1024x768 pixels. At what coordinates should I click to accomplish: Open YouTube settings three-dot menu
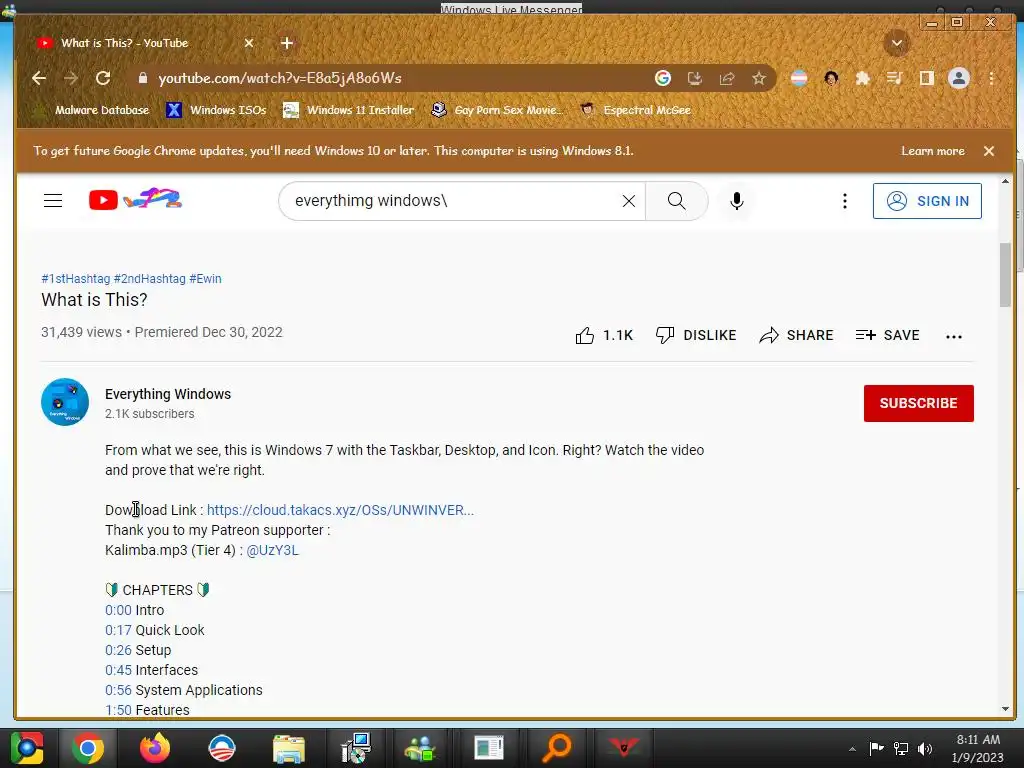[x=844, y=201]
